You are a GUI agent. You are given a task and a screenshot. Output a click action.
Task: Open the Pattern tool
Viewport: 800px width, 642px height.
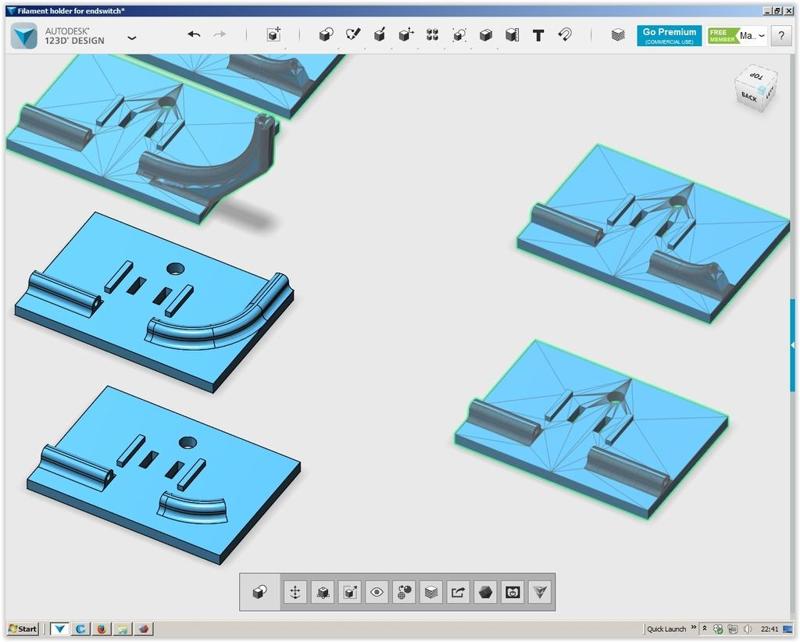pyautogui.click(x=433, y=35)
